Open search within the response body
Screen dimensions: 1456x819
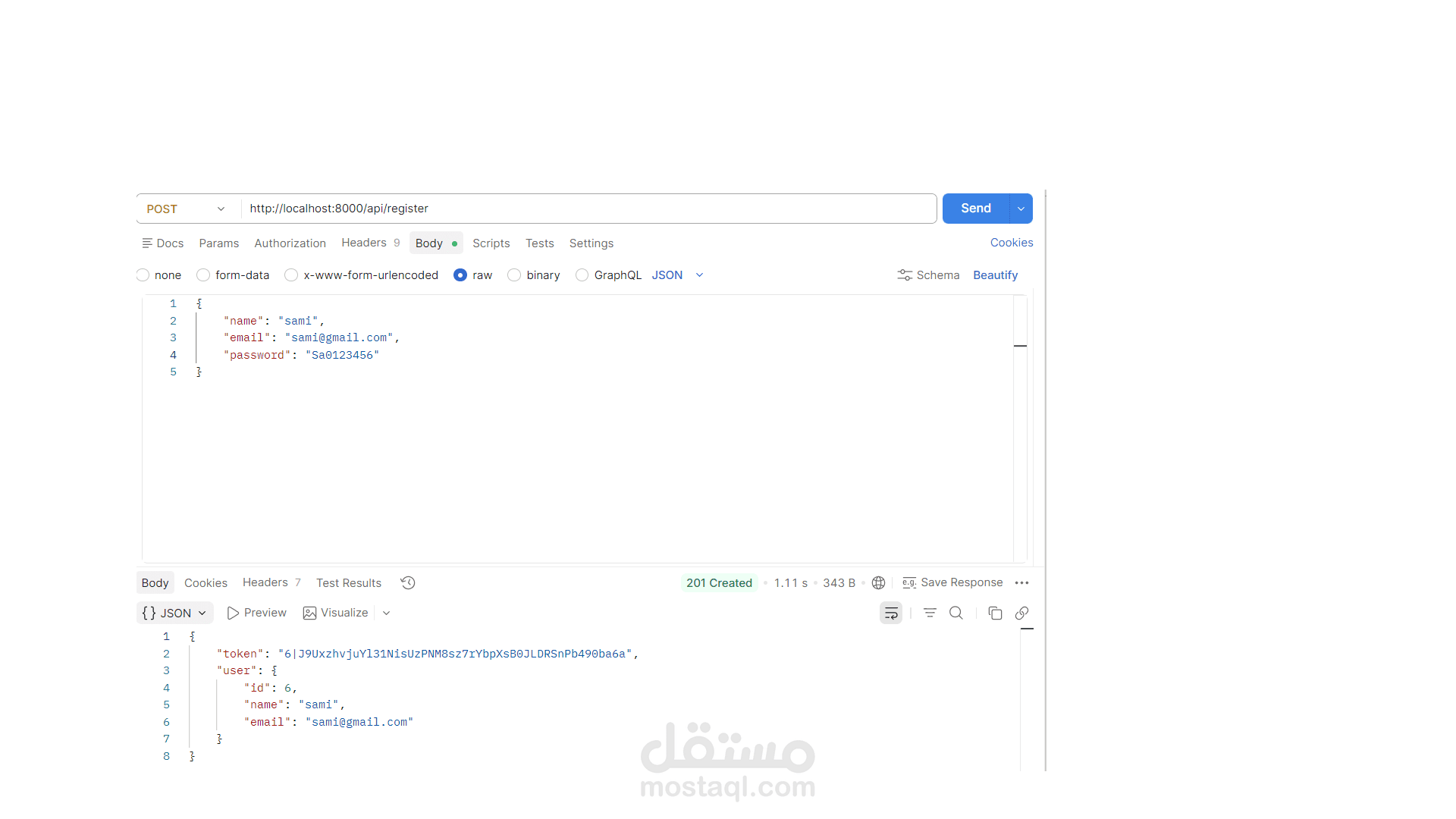[x=955, y=613]
